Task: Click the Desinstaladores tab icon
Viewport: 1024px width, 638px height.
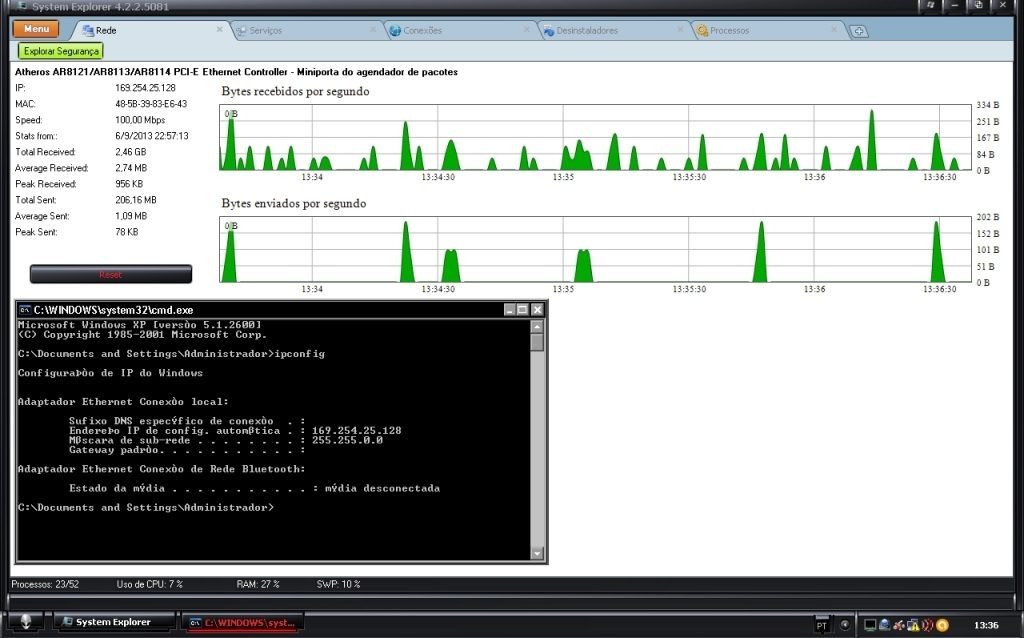Action: 549,30
